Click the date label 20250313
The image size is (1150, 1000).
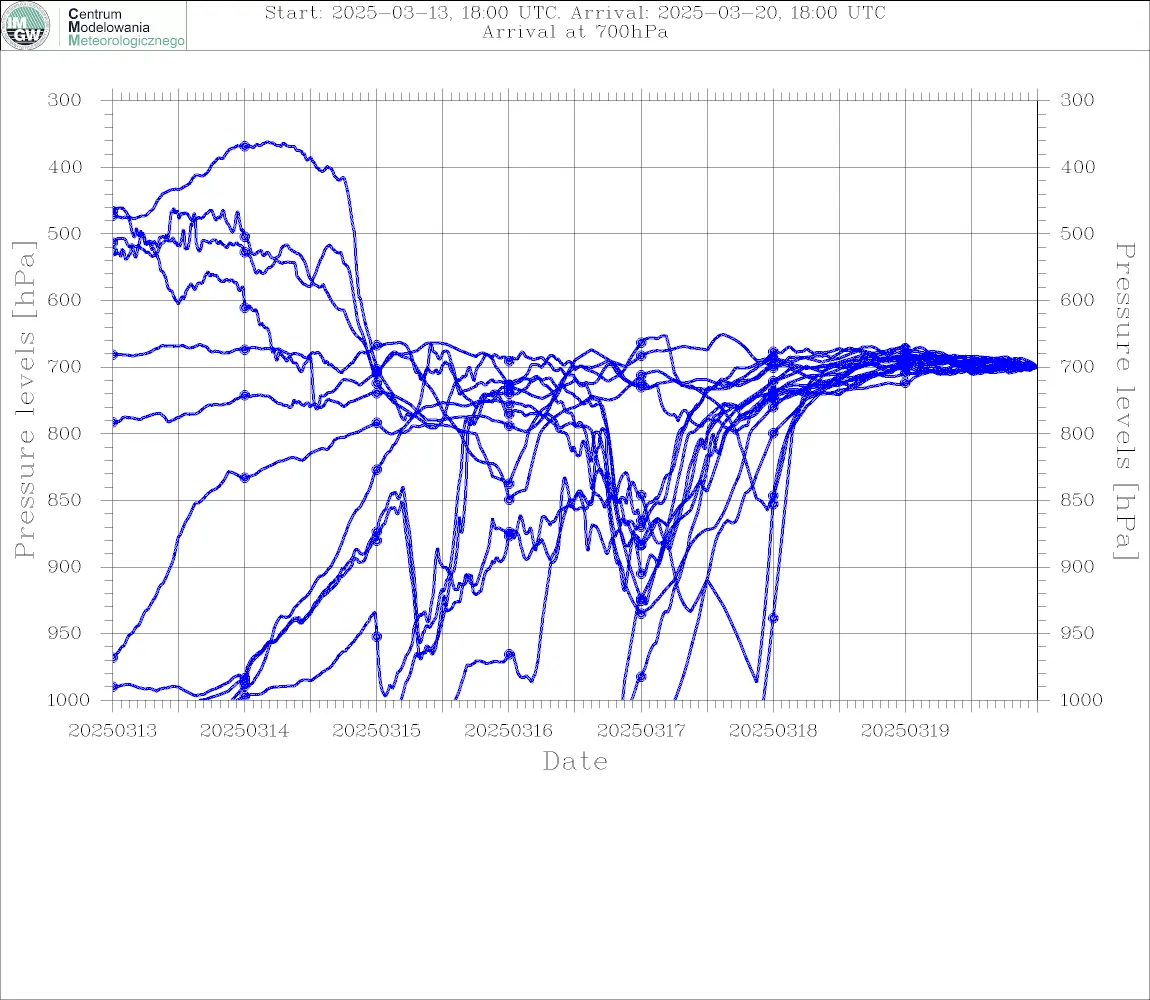(x=112, y=731)
